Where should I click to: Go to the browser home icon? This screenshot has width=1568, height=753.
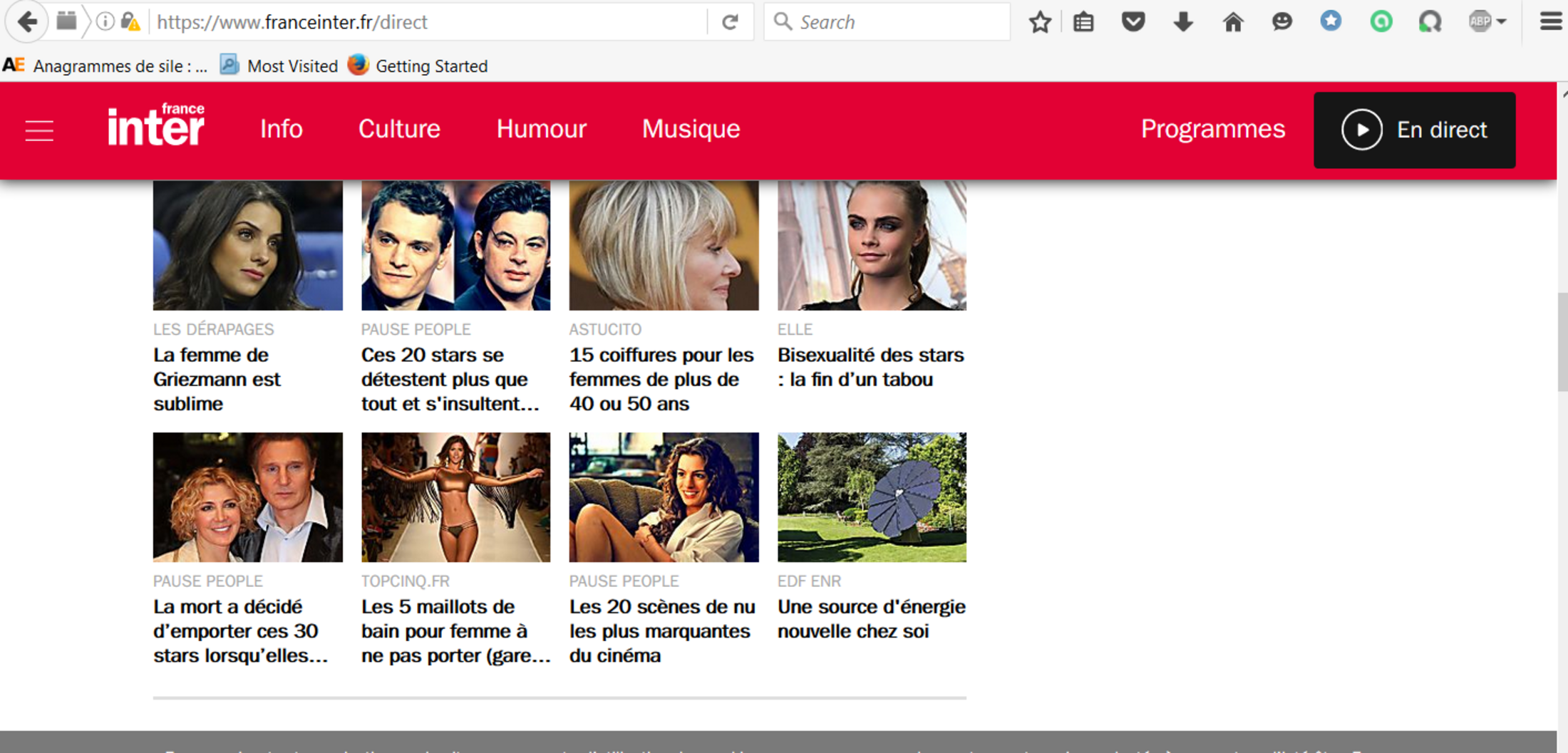[x=1233, y=22]
